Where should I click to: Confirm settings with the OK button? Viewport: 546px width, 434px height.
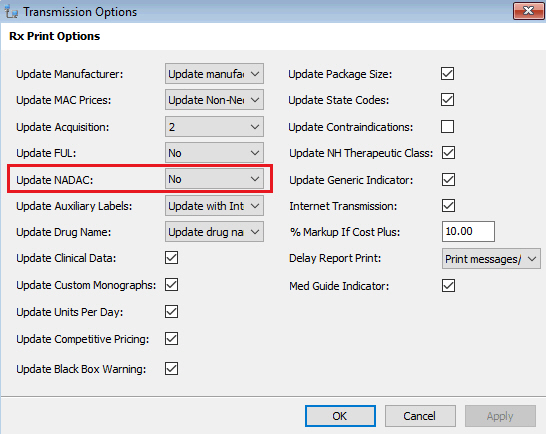click(x=340, y=416)
